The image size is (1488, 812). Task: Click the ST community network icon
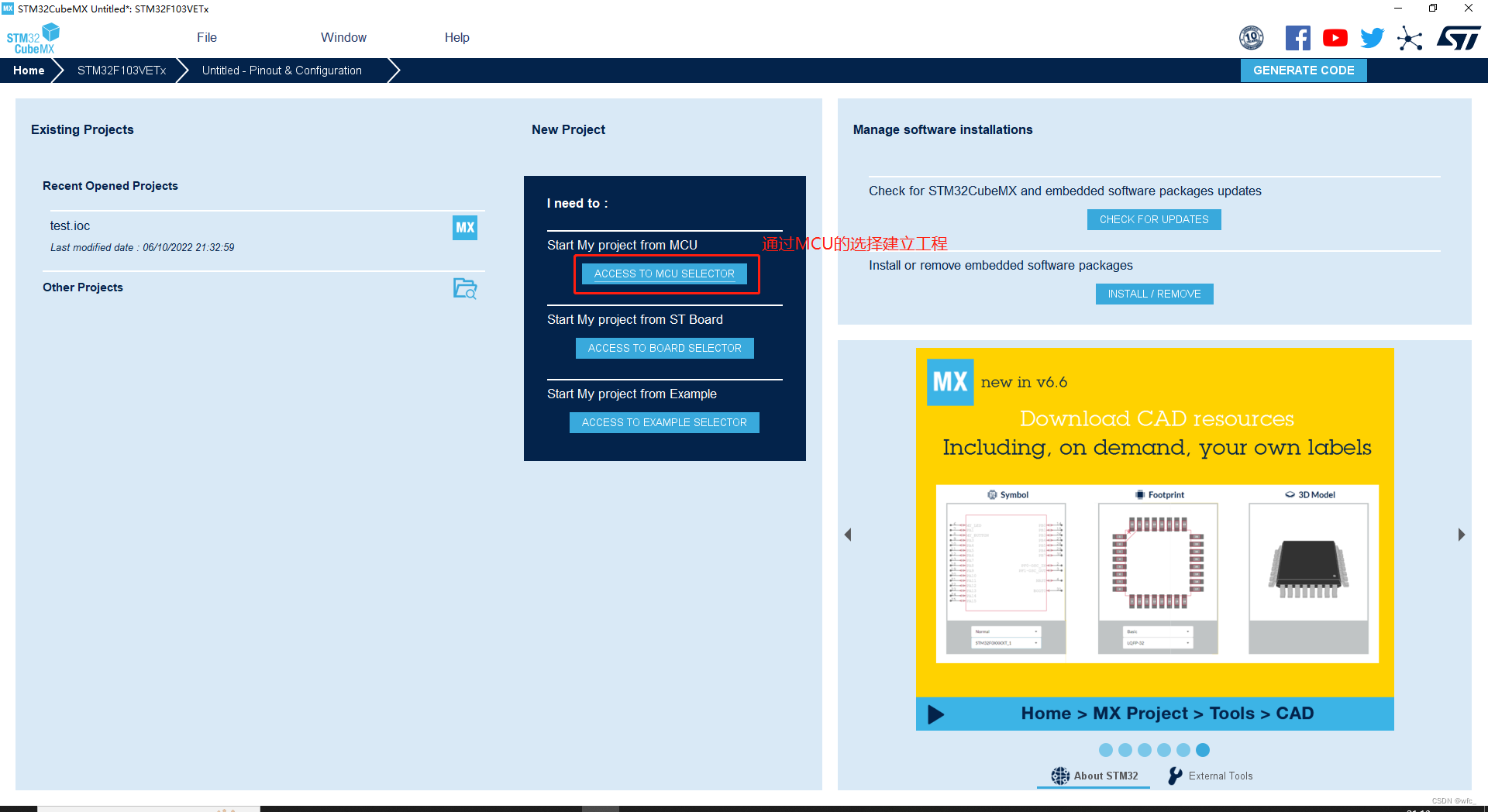[1410, 38]
